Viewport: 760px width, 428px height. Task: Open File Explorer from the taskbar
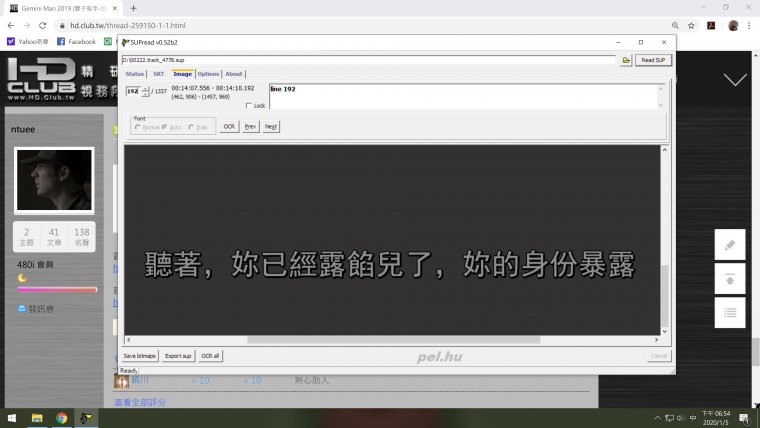pyautogui.click(x=37, y=418)
